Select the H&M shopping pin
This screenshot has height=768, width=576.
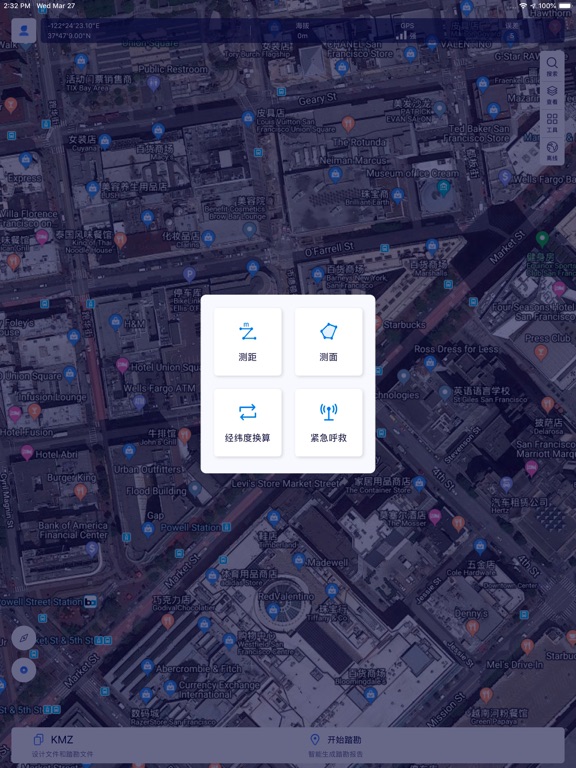[x=116, y=322]
